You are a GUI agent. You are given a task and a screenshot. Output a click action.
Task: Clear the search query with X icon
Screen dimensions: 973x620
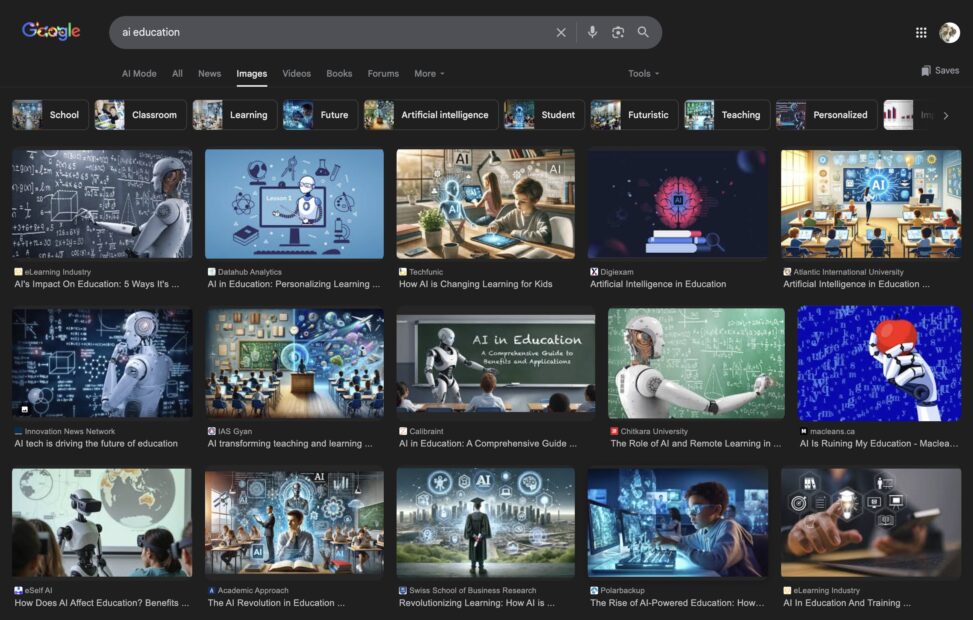click(561, 32)
